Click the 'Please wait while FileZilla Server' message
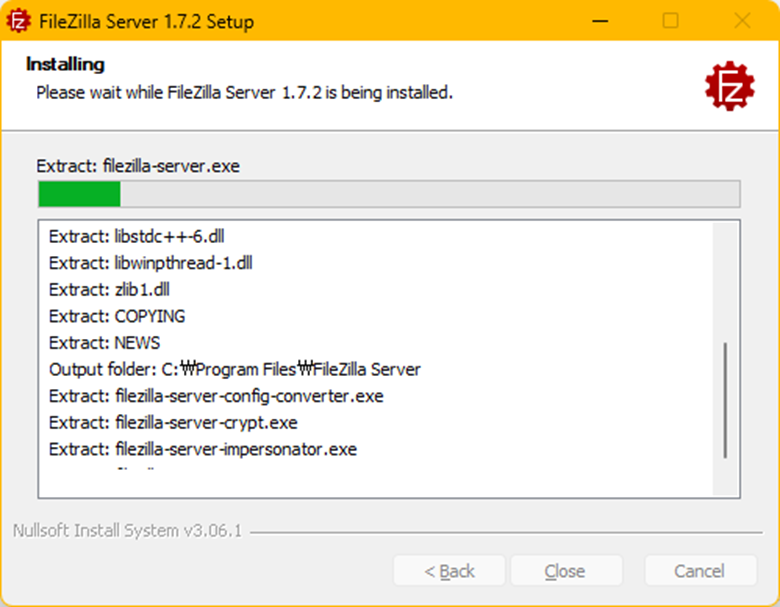Viewport: 780px width, 607px height. (244, 93)
